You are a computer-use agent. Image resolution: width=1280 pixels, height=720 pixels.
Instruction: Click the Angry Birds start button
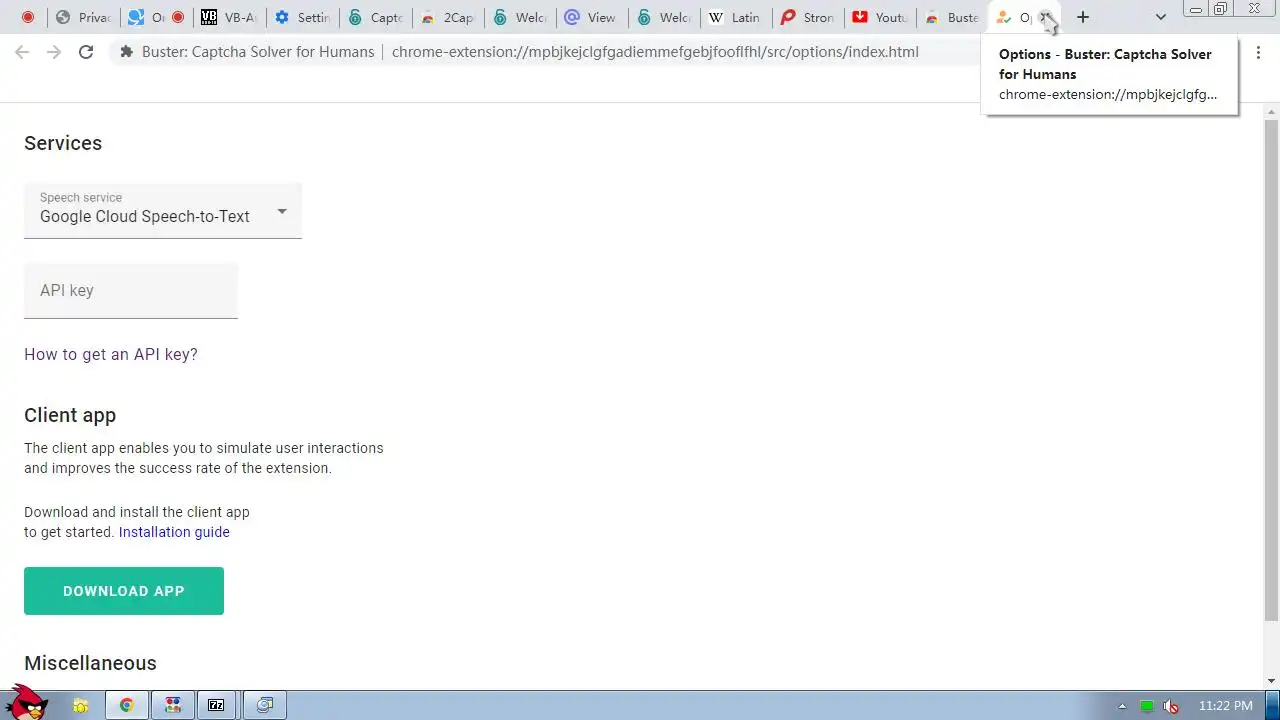coord(25,704)
